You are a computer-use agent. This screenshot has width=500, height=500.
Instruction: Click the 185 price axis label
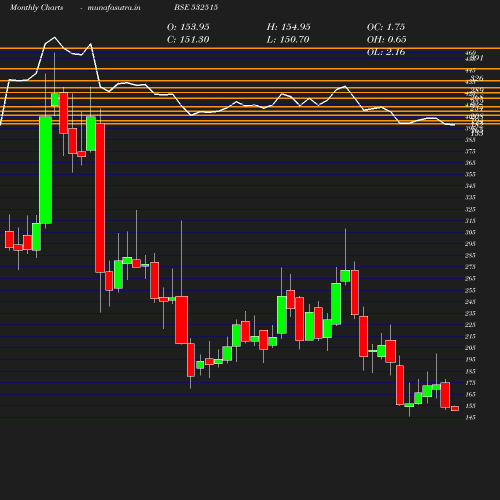(x=470, y=371)
